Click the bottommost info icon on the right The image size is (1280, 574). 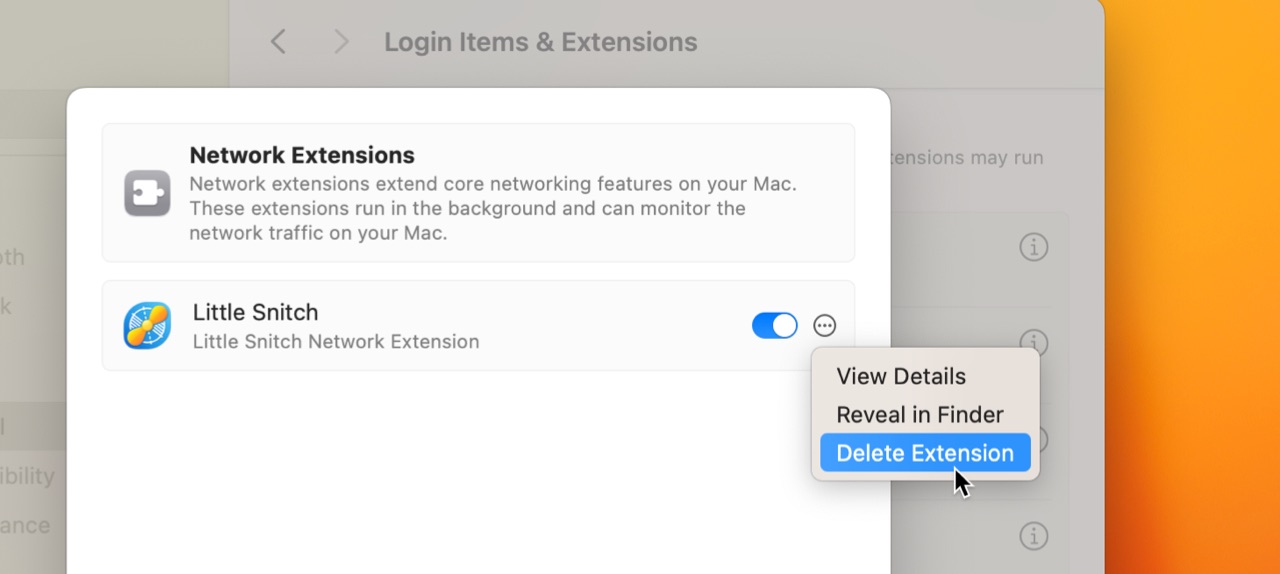tap(1033, 536)
